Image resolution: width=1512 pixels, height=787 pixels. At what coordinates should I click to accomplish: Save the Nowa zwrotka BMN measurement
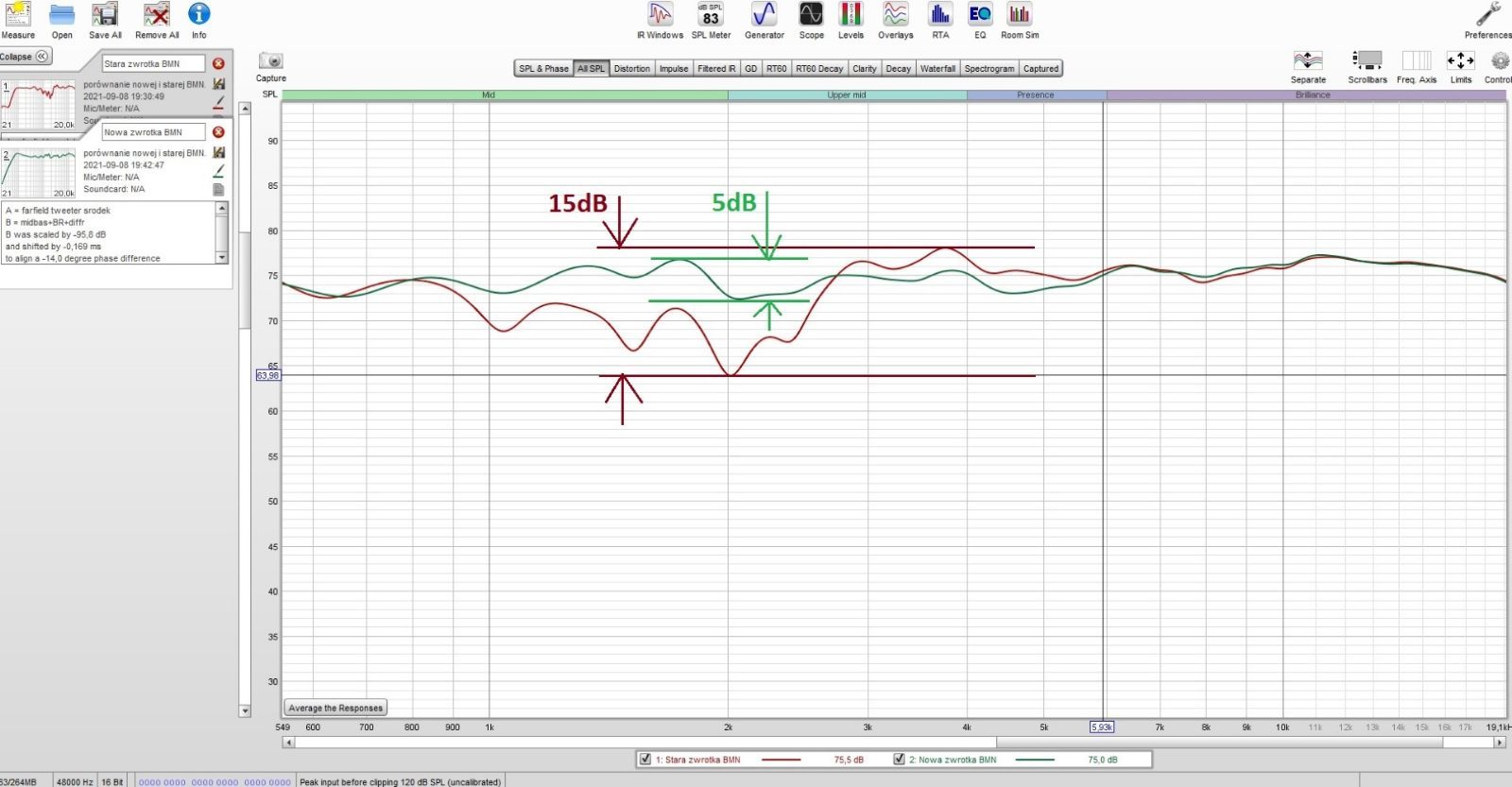pos(219,152)
